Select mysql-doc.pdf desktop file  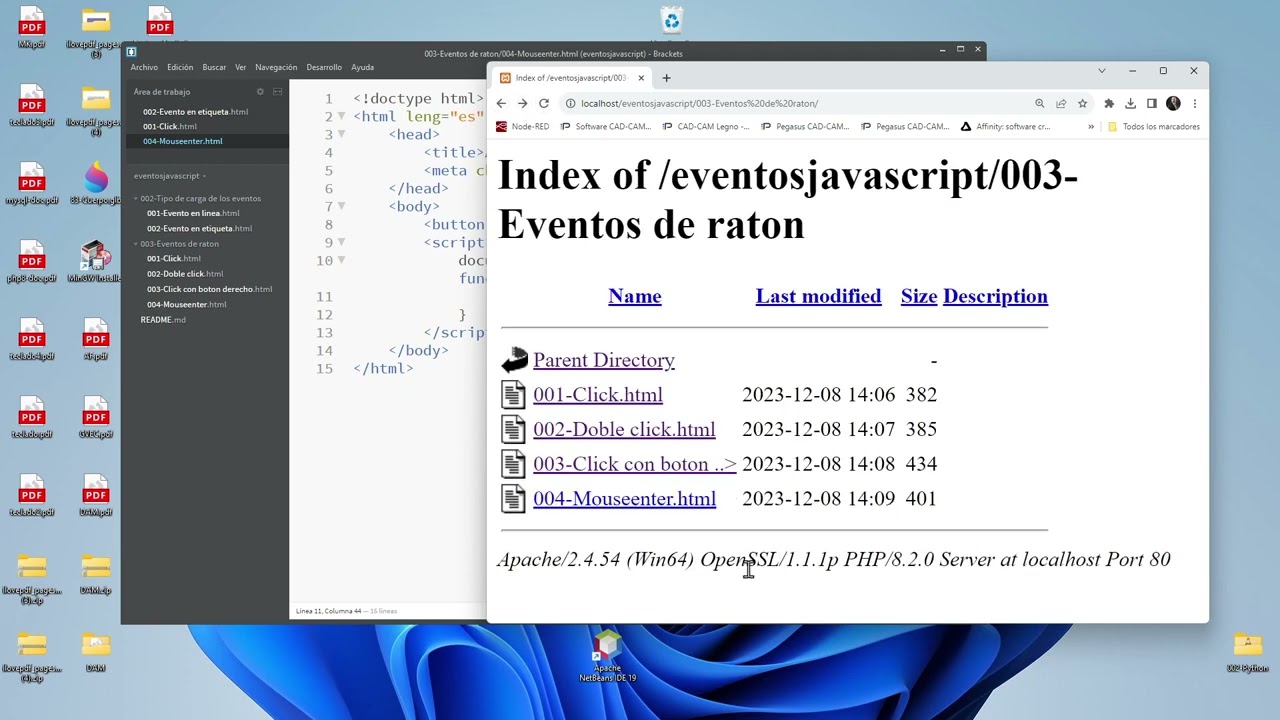coord(32,184)
